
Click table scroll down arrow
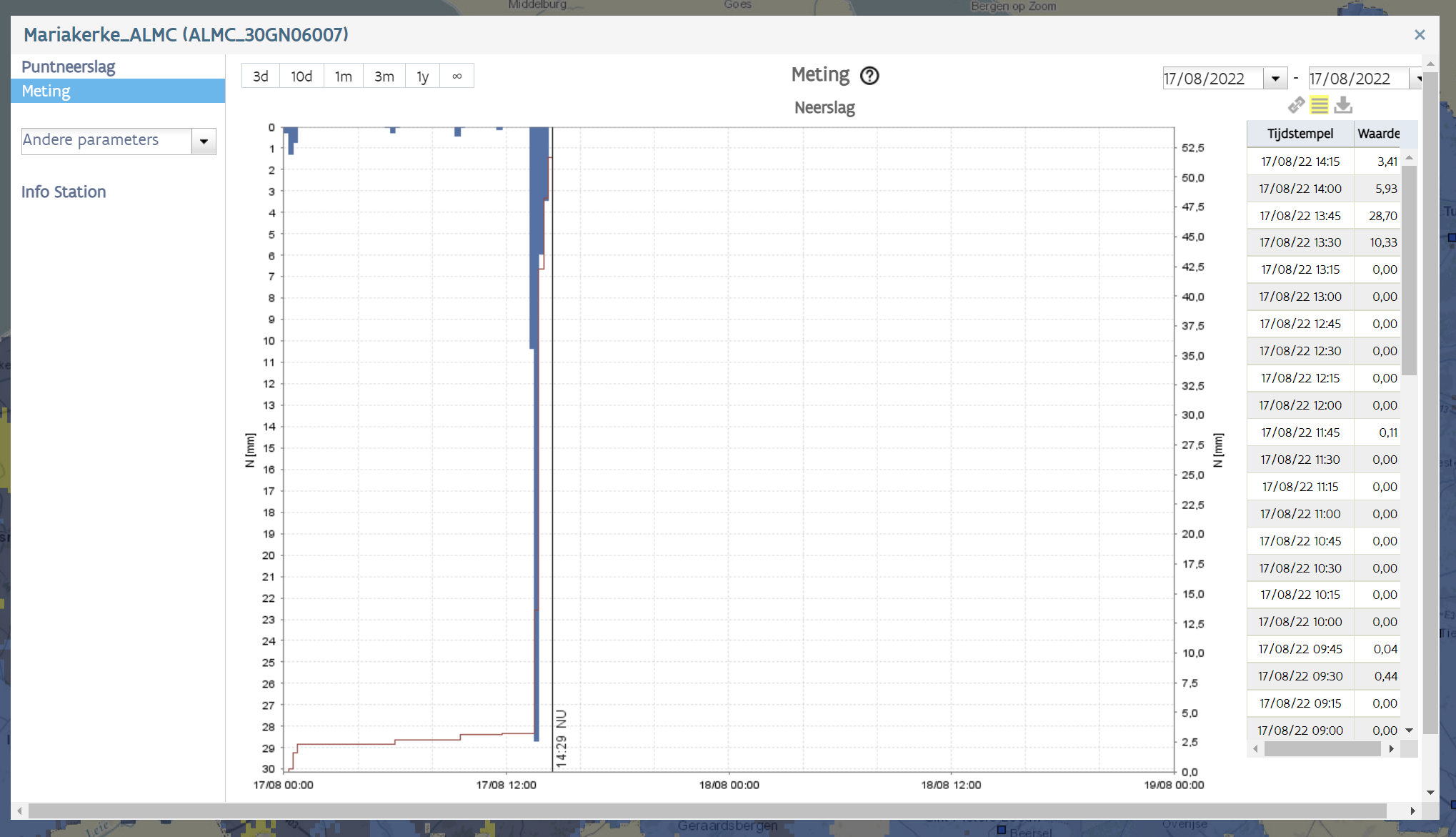point(1409,730)
